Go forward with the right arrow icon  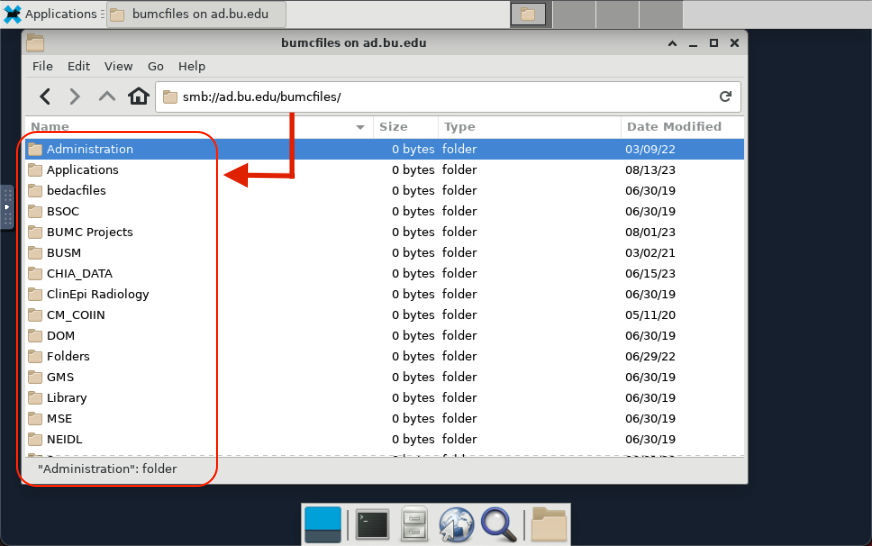pyautogui.click(x=75, y=97)
